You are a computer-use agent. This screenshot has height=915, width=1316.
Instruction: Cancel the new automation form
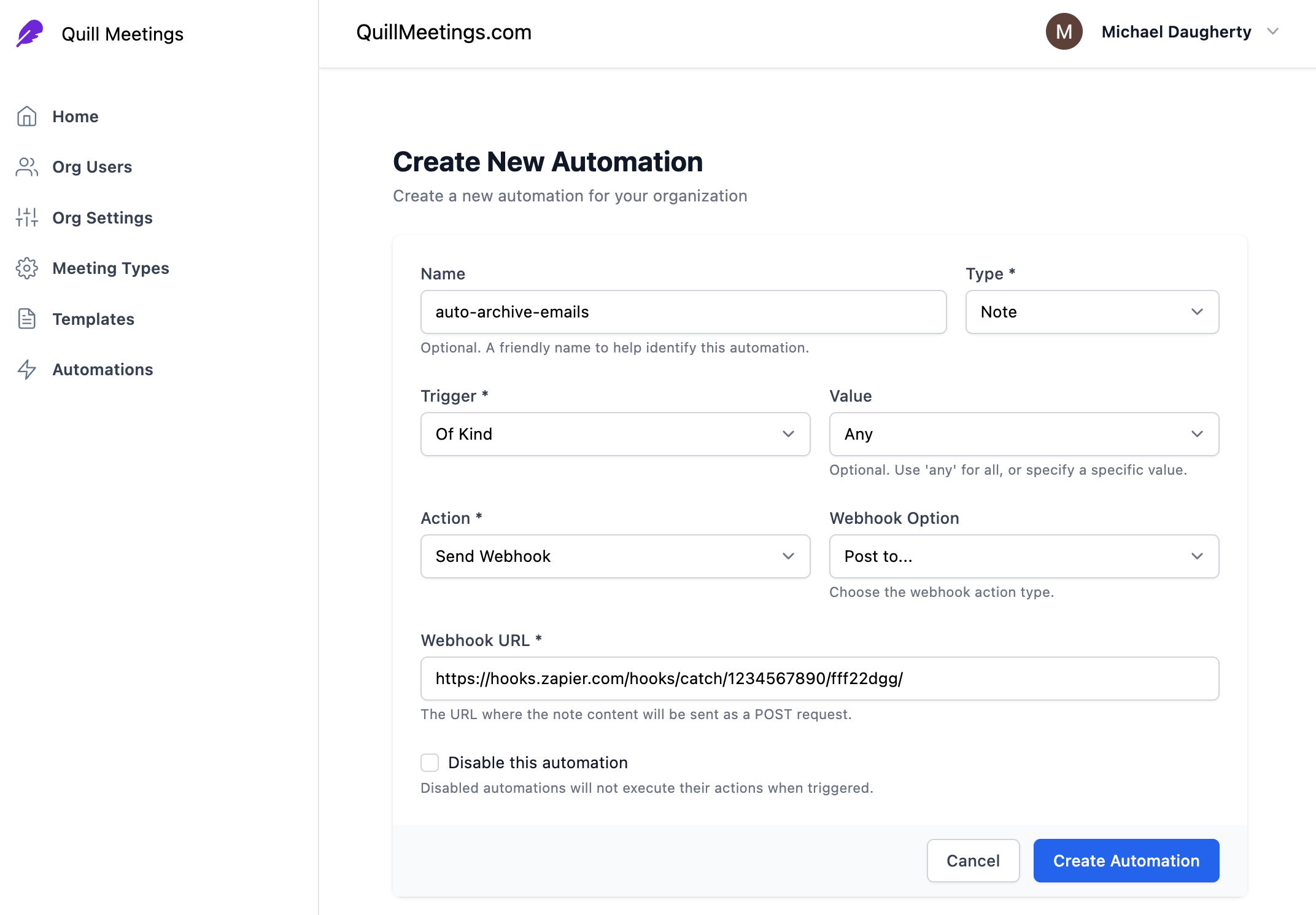(973, 860)
